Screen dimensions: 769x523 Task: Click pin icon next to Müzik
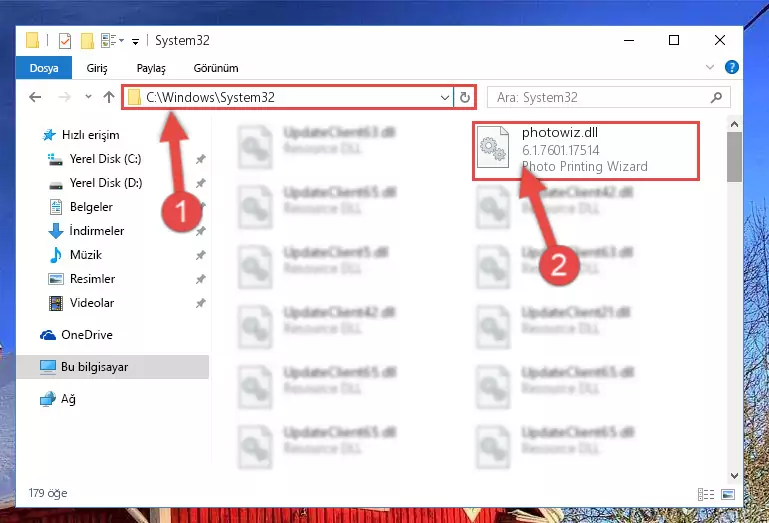[x=200, y=255]
